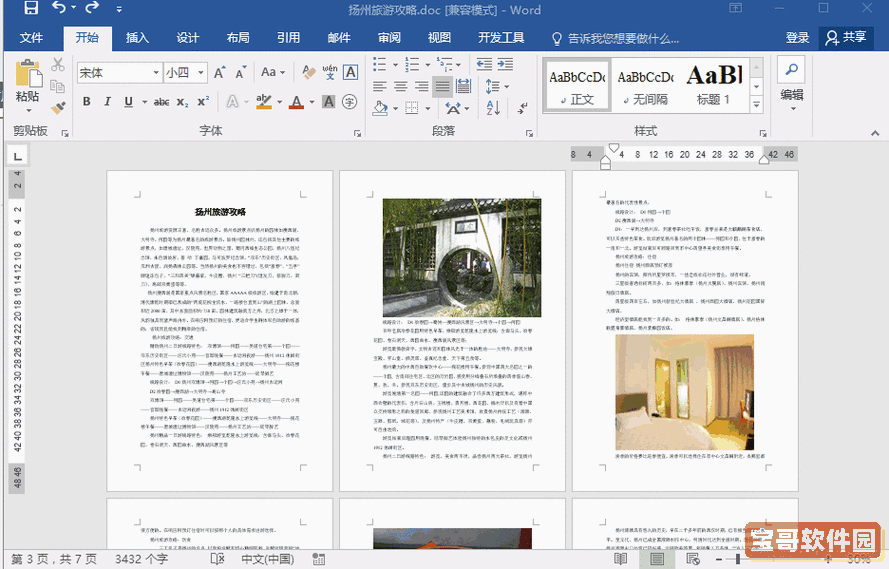889x569 pixels.
Task: Apply the 正文 style
Action: (x=577, y=84)
